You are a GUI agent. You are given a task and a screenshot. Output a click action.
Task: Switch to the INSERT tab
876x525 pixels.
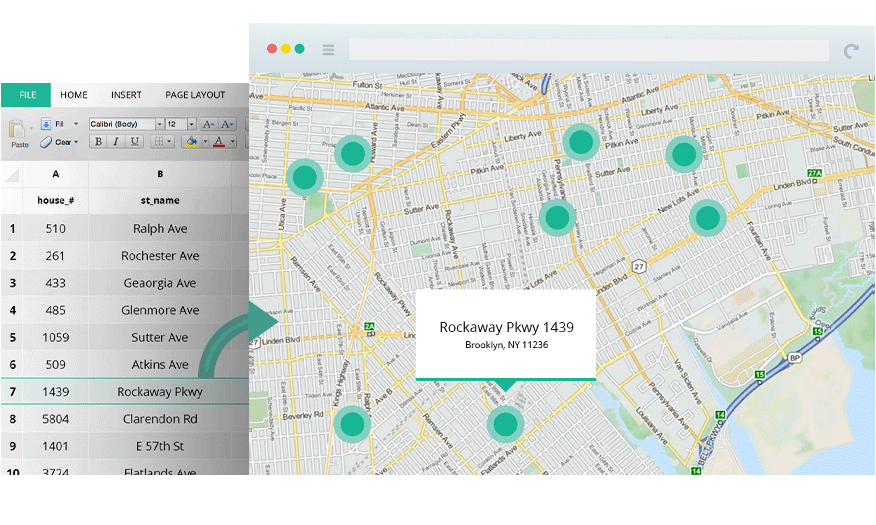coord(126,95)
